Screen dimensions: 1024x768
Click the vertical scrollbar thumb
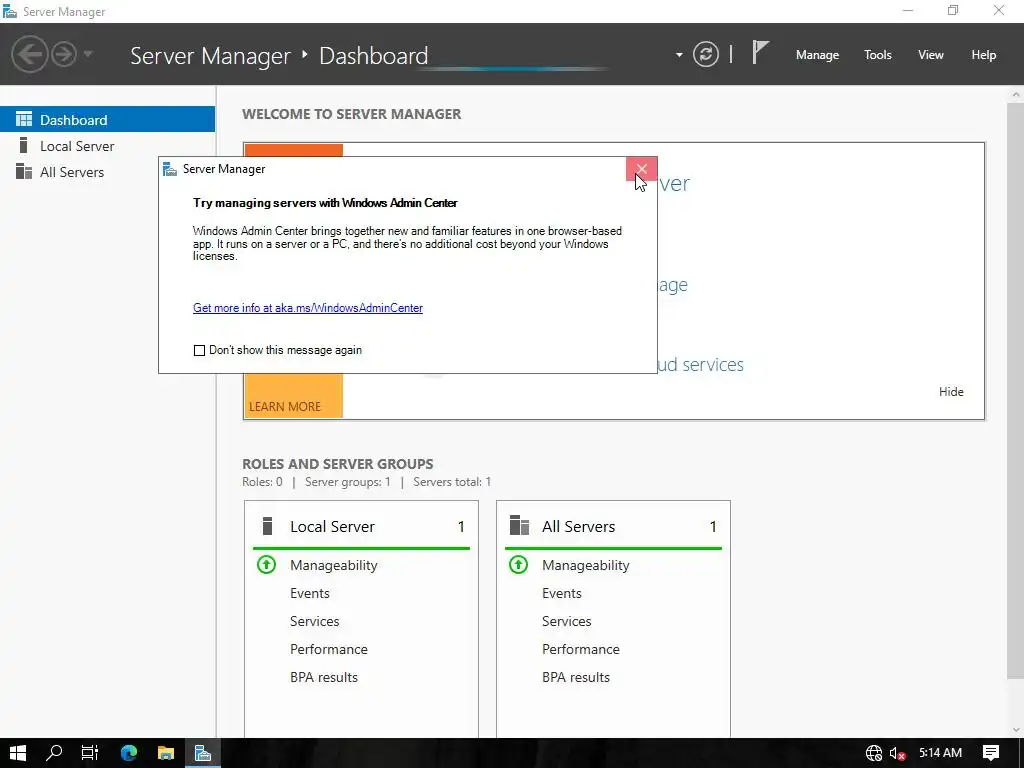(1016, 390)
